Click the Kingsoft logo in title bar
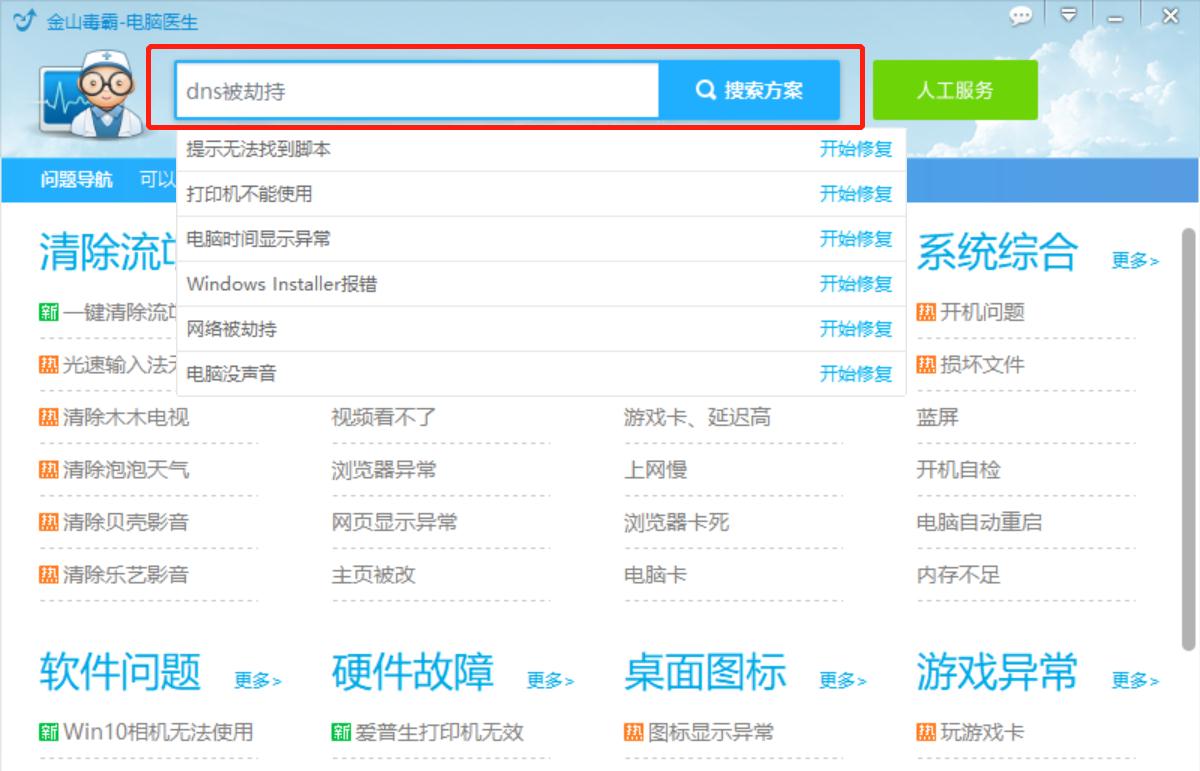Screen dimensions: 1200x771 click(x=24, y=20)
